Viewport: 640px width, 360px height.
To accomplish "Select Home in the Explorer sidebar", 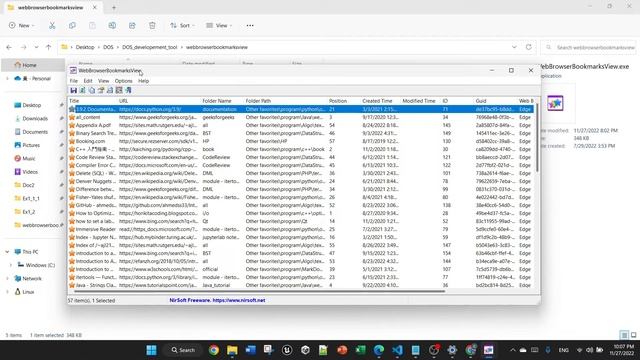I will (33, 65).
